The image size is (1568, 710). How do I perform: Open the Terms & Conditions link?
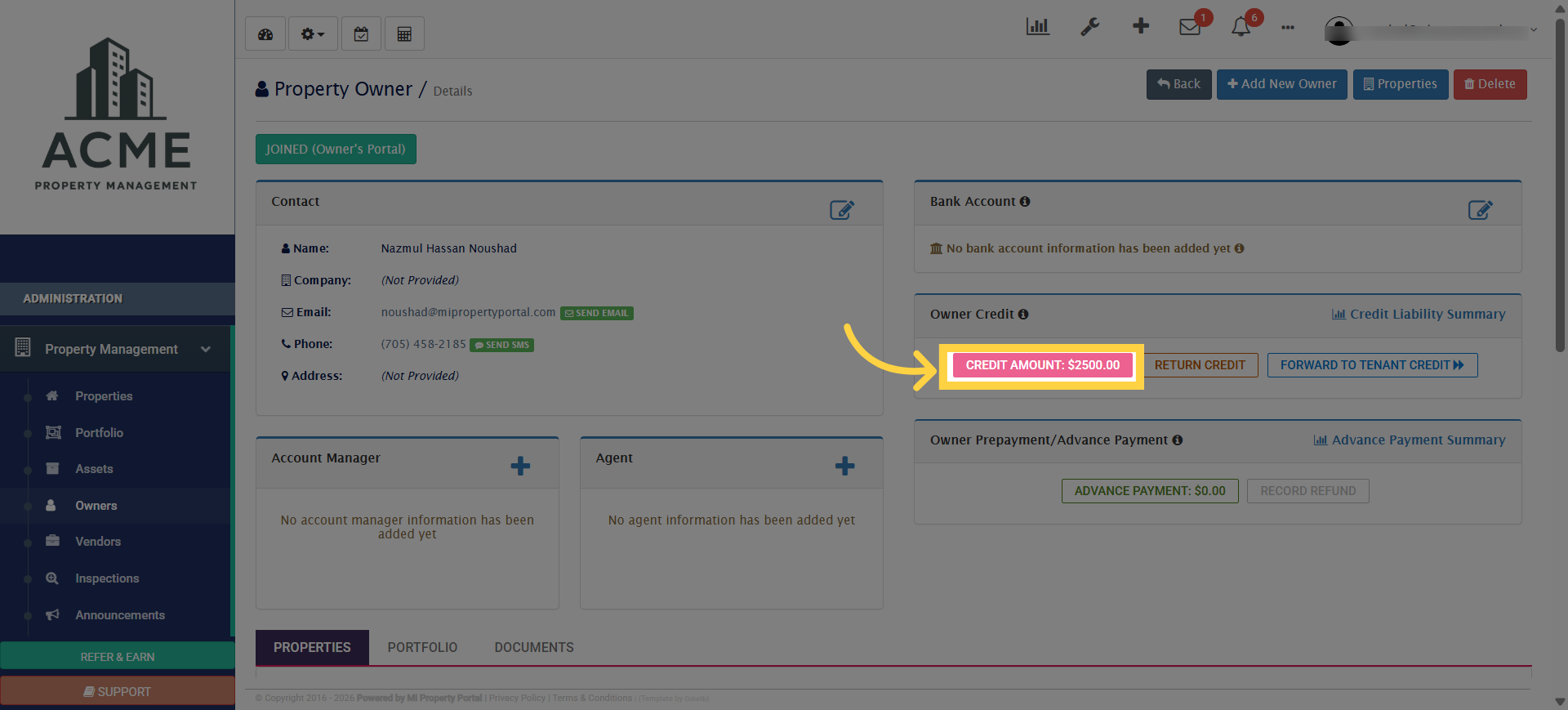[592, 699]
